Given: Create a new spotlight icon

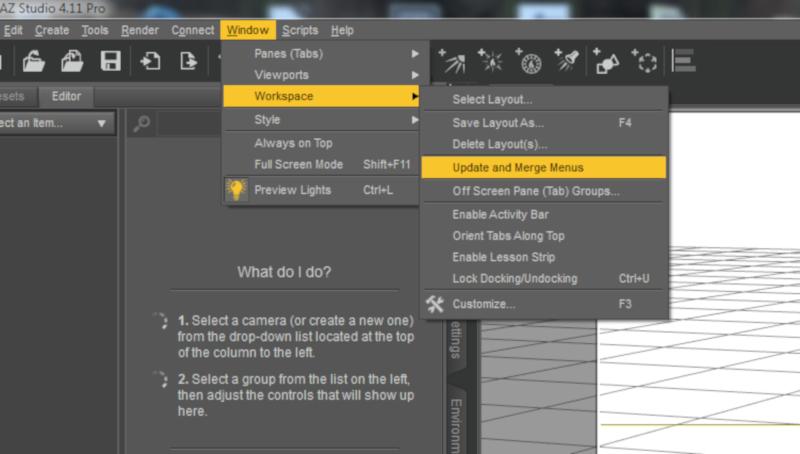Looking at the screenshot, I should point(567,61).
